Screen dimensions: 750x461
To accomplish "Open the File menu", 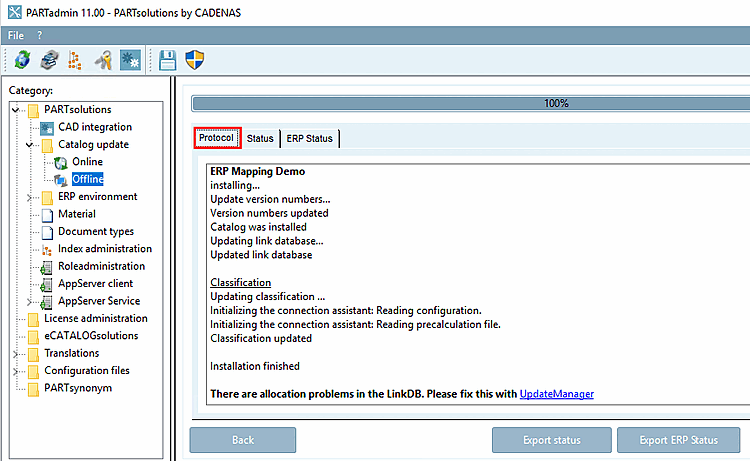I will tap(16, 35).
